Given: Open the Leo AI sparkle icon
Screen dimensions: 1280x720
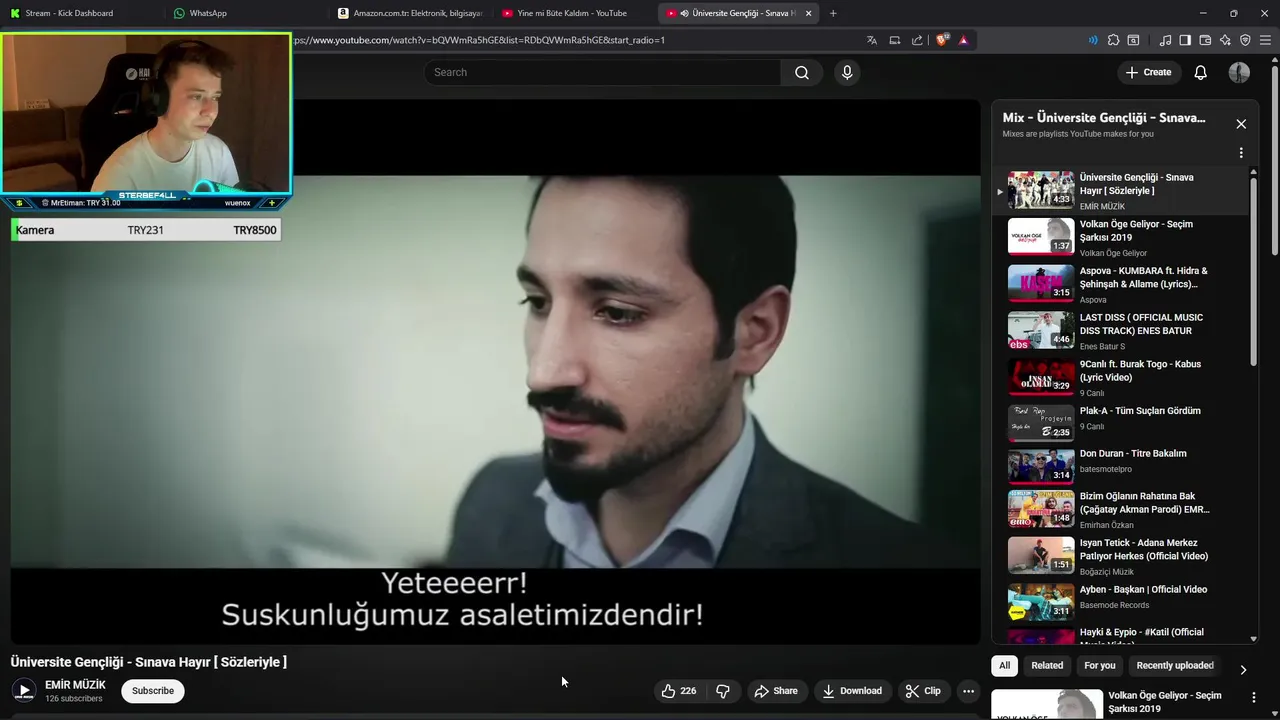Looking at the screenshot, I should (1225, 40).
